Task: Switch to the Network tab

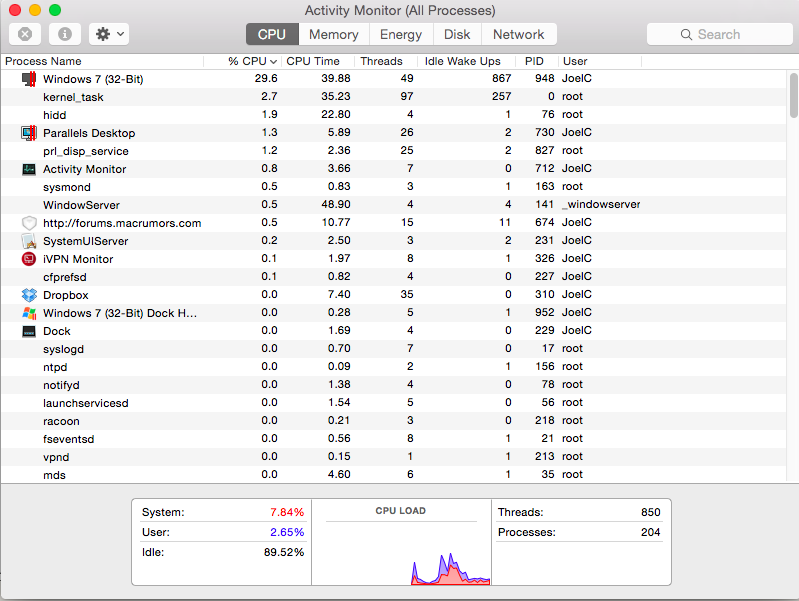Action: 519,34
